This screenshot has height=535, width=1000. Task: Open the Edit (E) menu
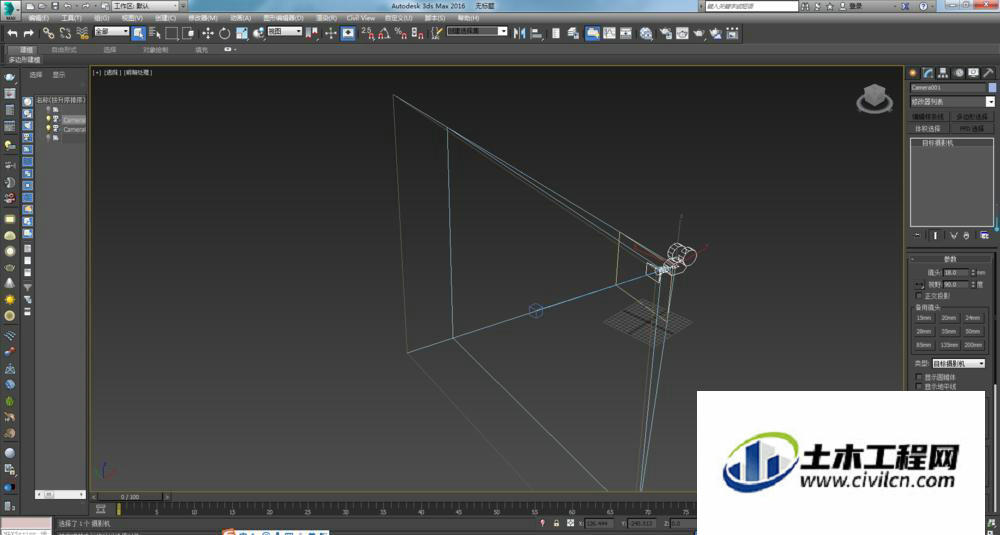point(39,18)
